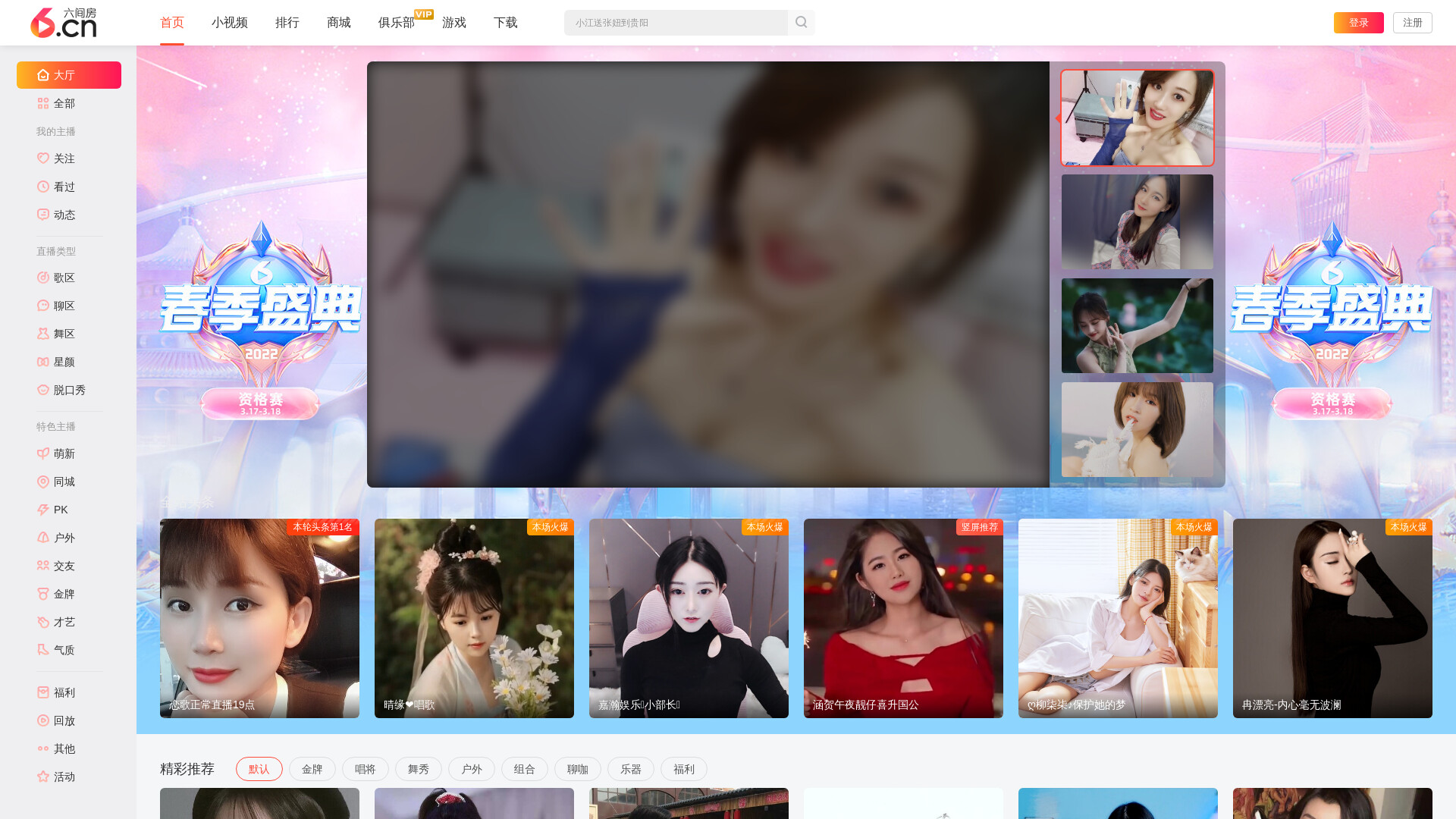
Task: Click the 回放 replay icon
Action: (x=43, y=720)
